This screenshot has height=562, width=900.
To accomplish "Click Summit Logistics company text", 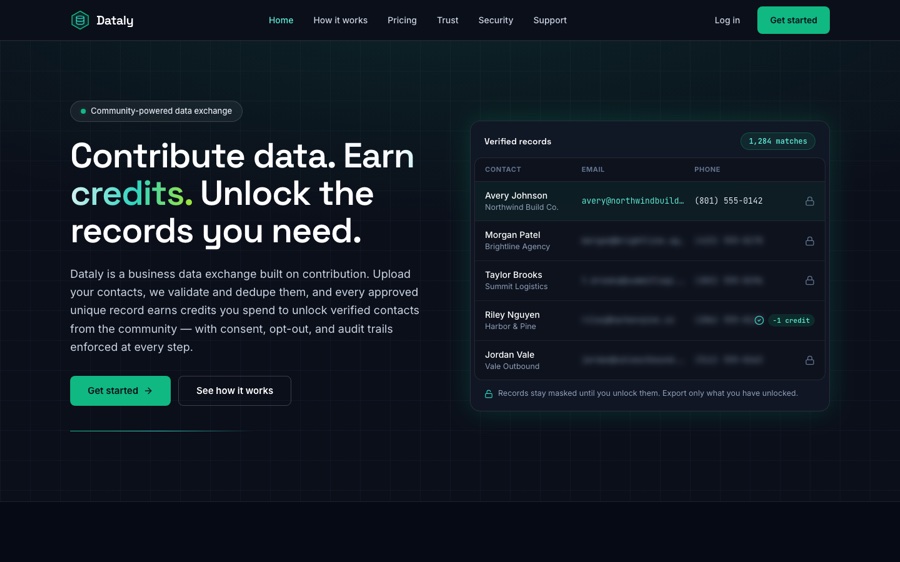I will coord(516,286).
